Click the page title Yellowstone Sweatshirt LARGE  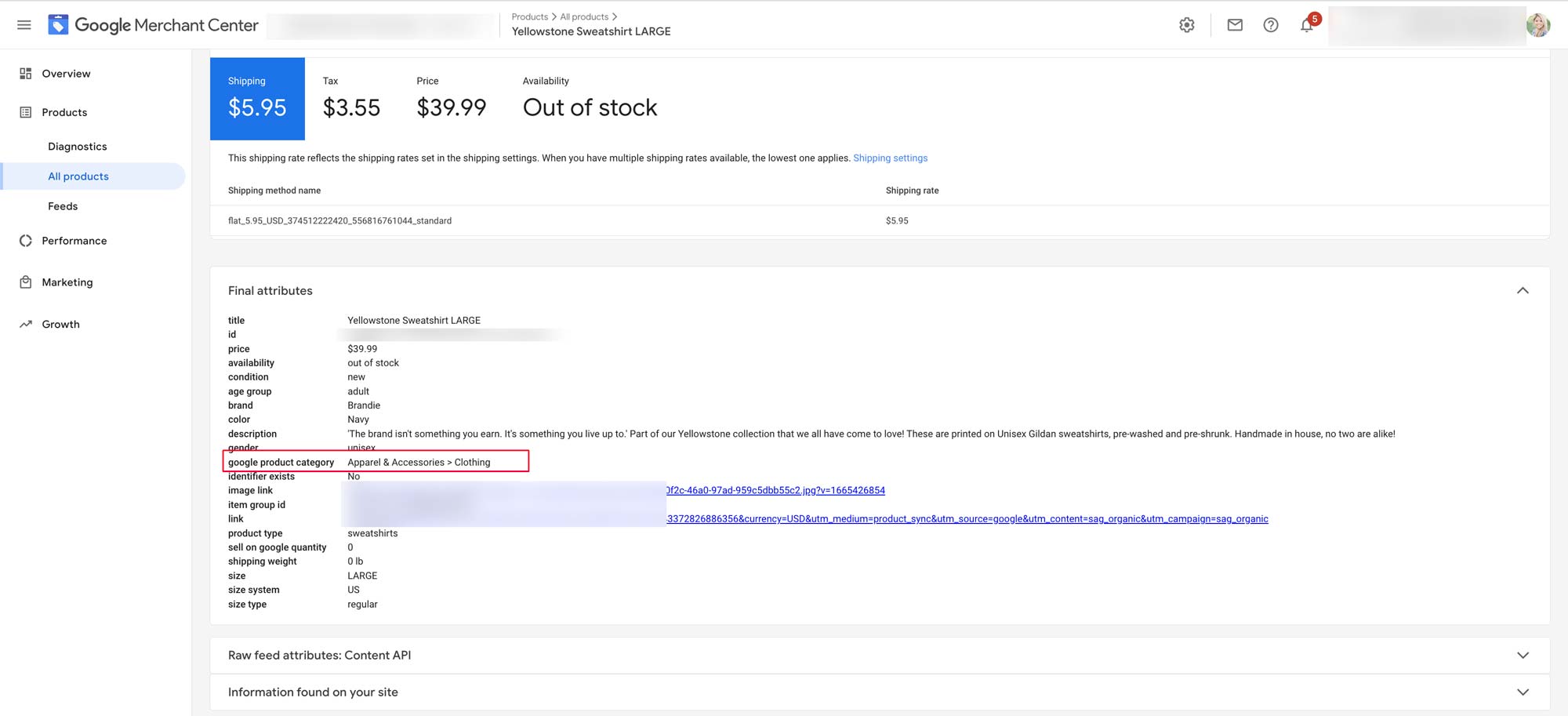point(591,31)
